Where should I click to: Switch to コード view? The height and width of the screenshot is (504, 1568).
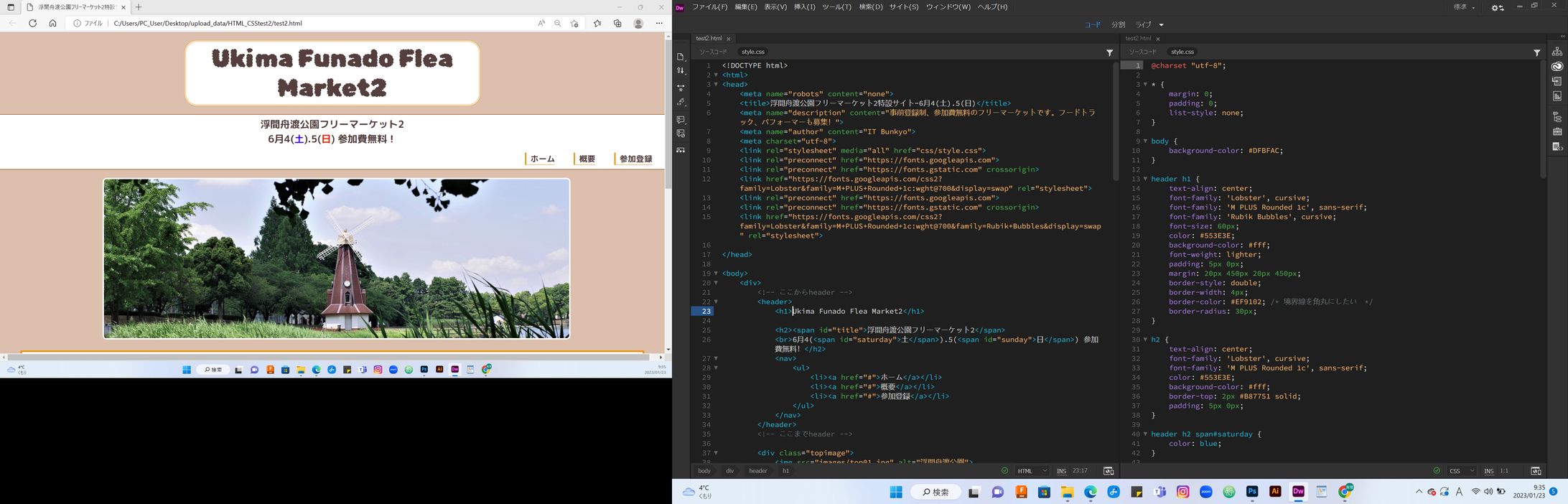tap(1092, 25)
